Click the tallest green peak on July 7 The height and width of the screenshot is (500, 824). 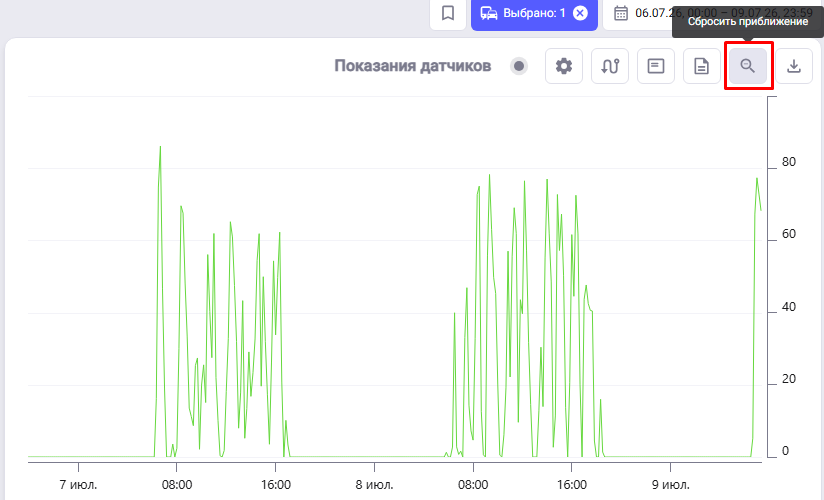160,148
